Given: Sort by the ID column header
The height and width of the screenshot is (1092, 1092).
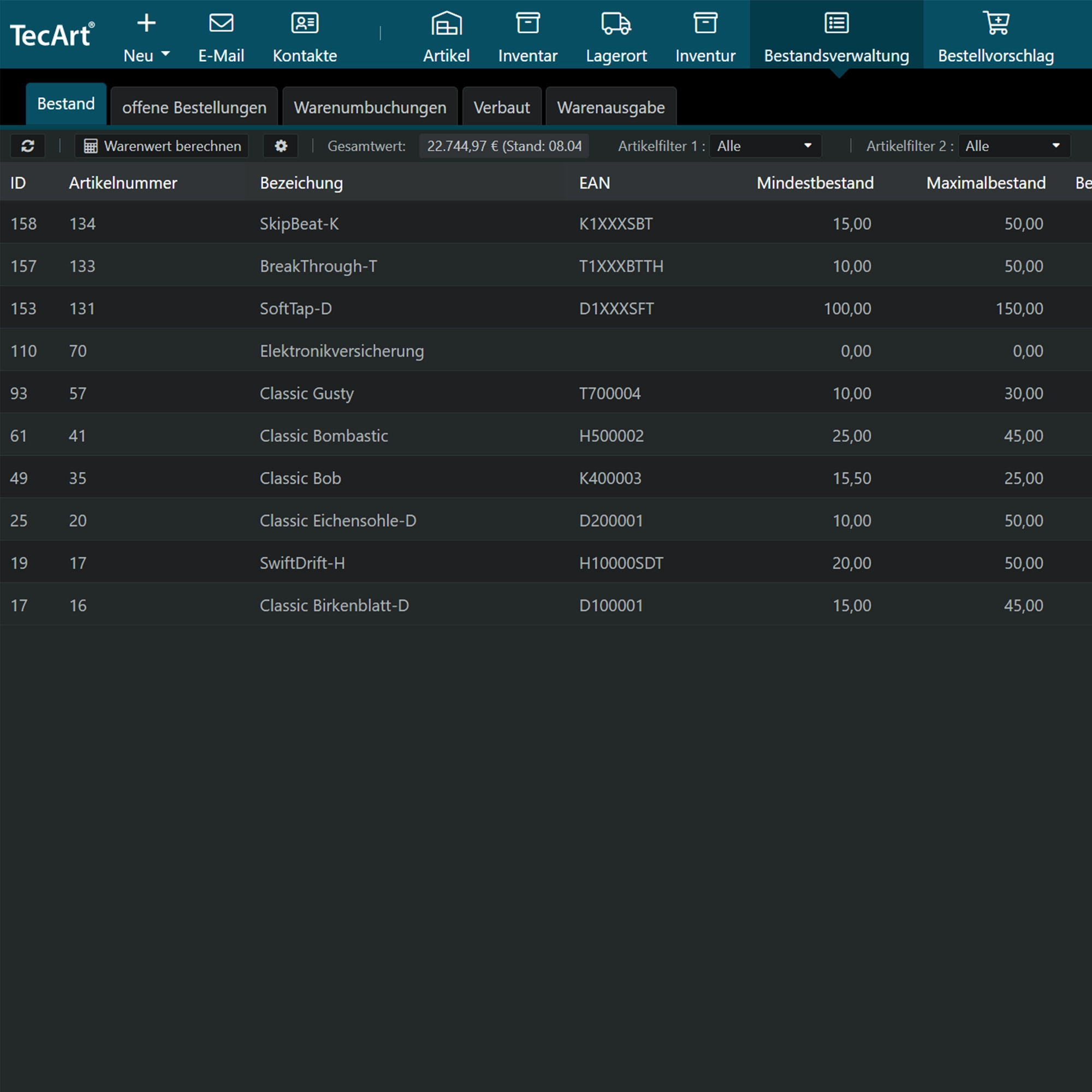Looking at the screenshot, I should pyautogui.click(x=18, y=183).
